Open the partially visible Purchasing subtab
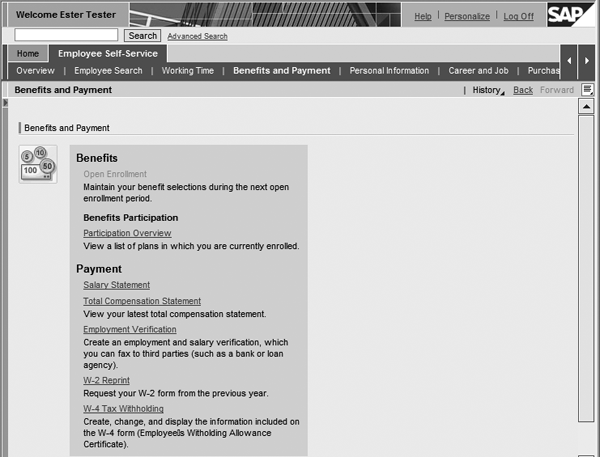 click(543, 71)
